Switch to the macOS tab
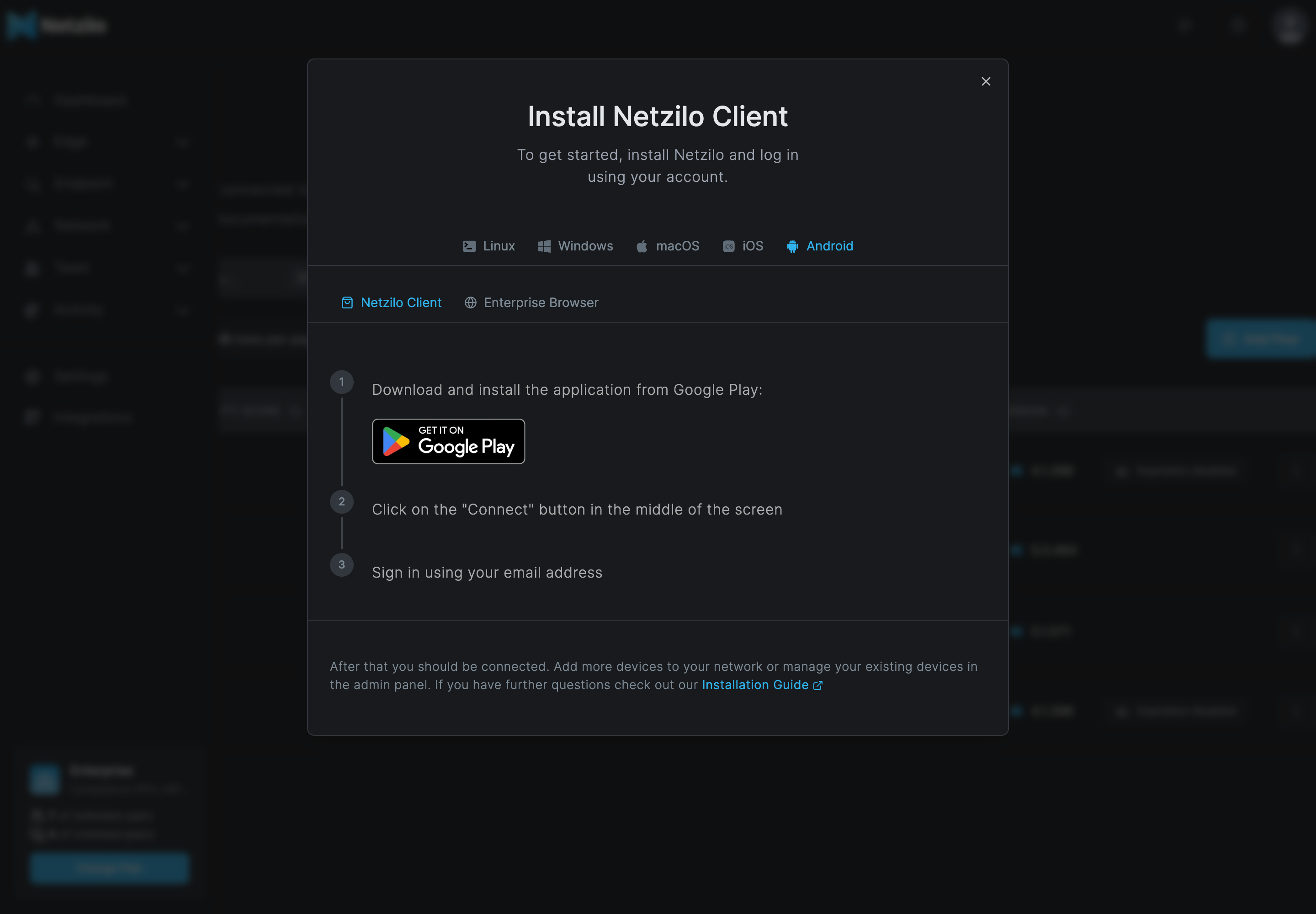The height and width of the screenshot is (914, 1316). point(668,246)
